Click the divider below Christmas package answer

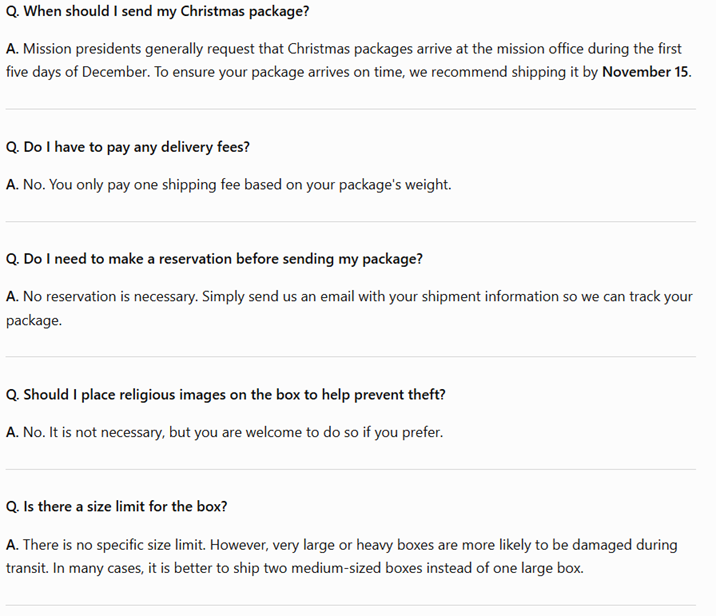351,109
